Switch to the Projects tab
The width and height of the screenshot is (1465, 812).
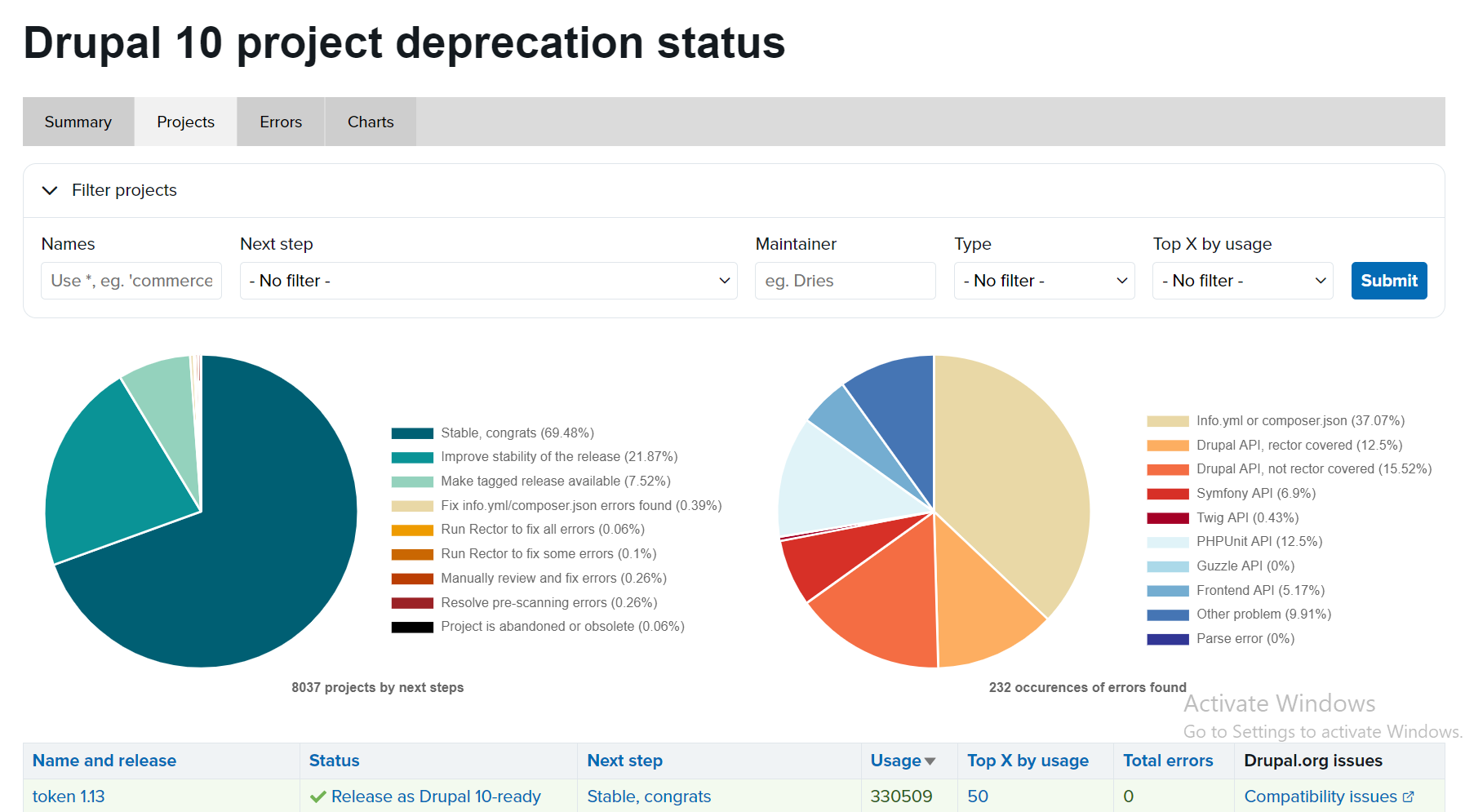tap(185, 122)
